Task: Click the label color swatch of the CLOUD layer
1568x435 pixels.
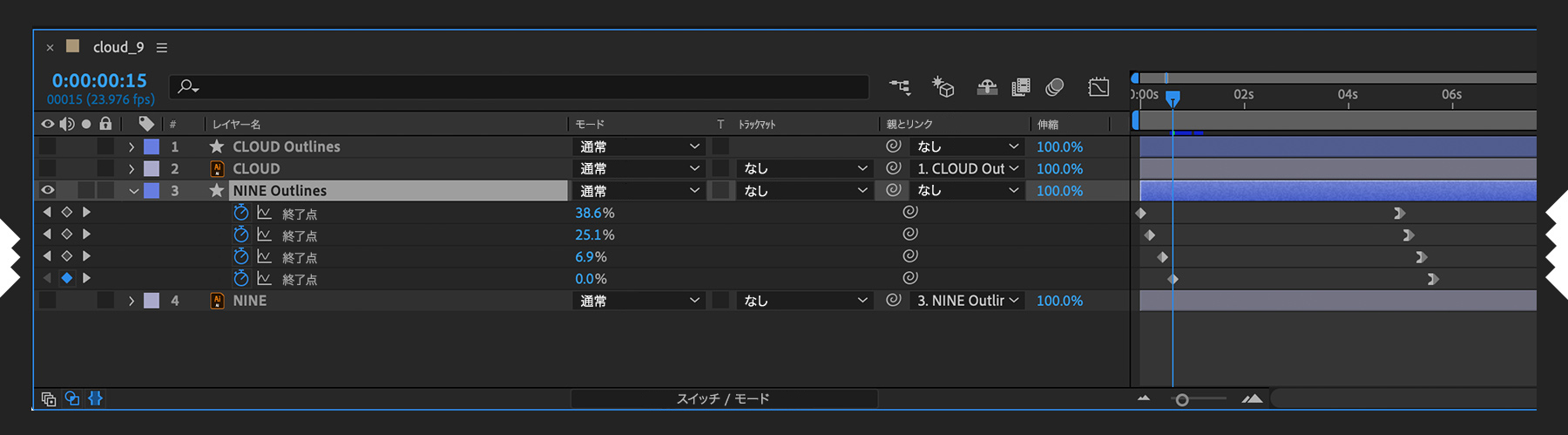Action: click(x=152, y=168)
